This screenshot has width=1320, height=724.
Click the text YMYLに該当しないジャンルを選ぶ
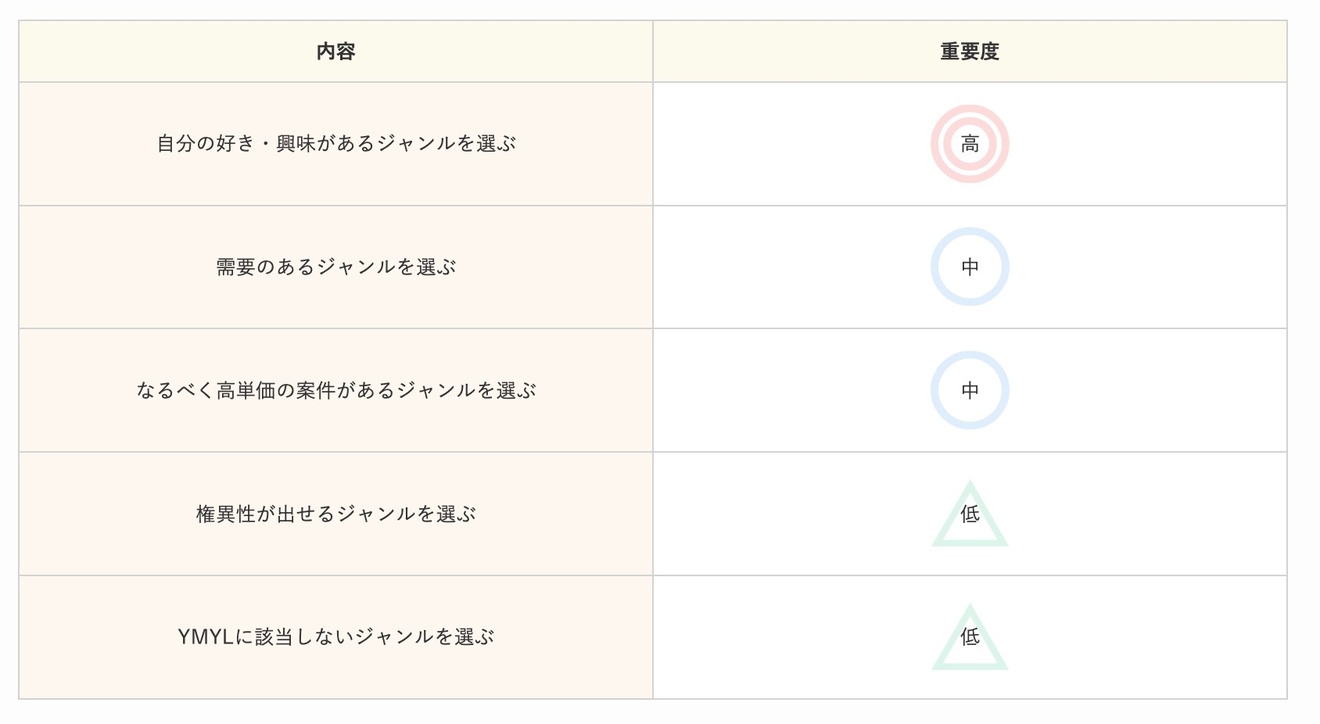(336, 637)
